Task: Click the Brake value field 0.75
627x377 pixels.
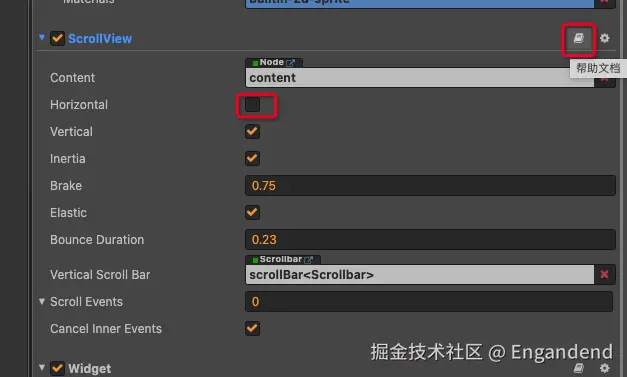Action: tap(430, 186)
